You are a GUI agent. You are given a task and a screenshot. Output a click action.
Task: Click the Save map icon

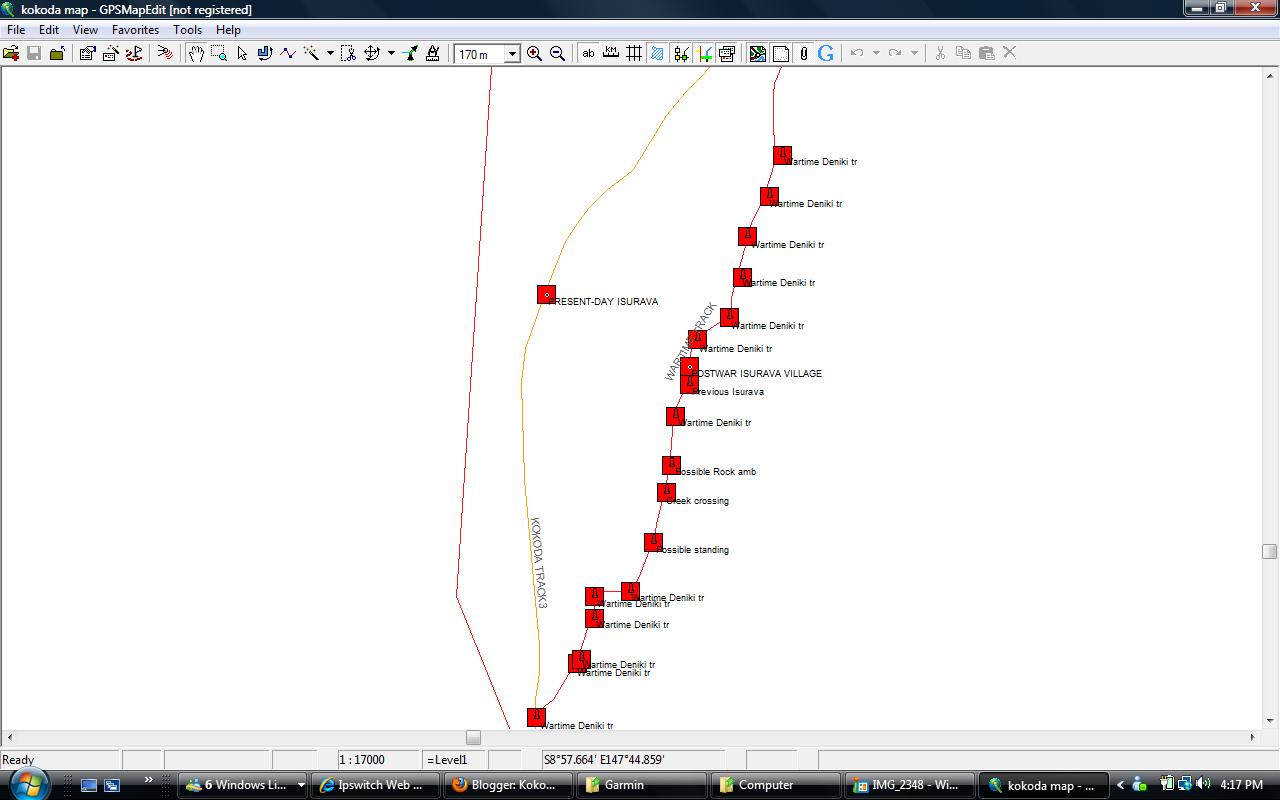click(x=34, y=53)
